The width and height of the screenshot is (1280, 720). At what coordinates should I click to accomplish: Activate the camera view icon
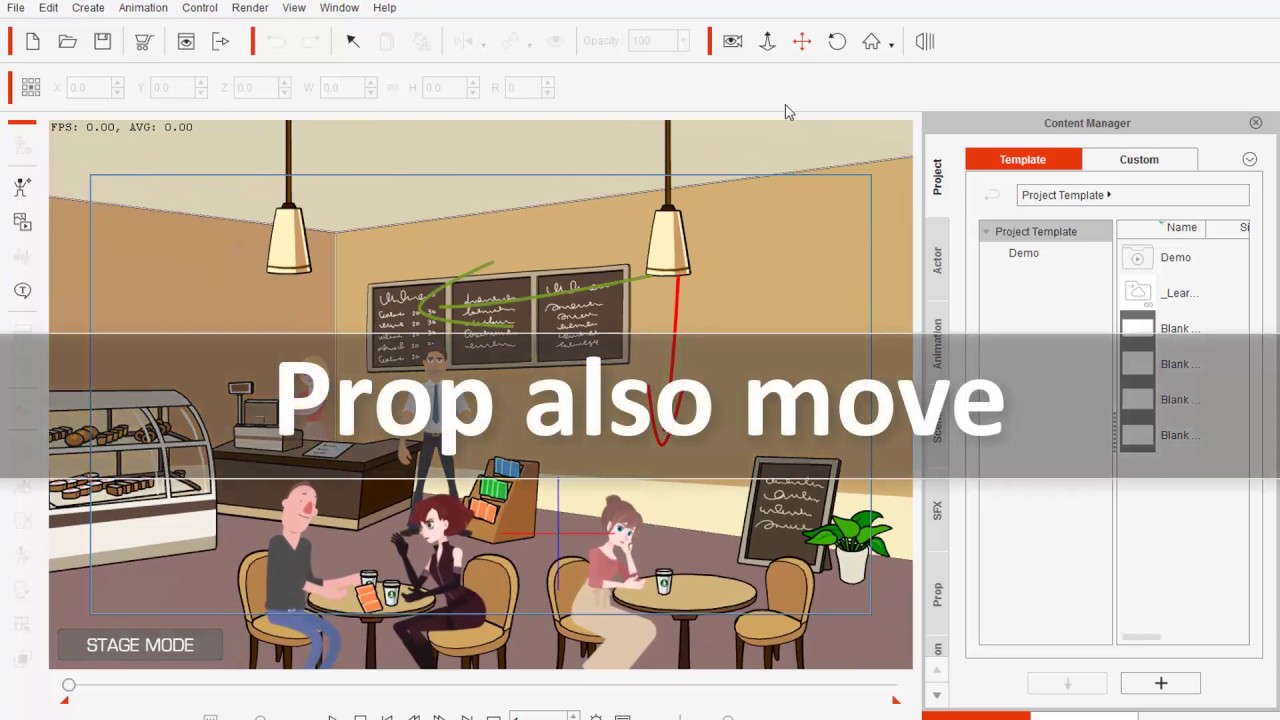(x=733, y=41)
